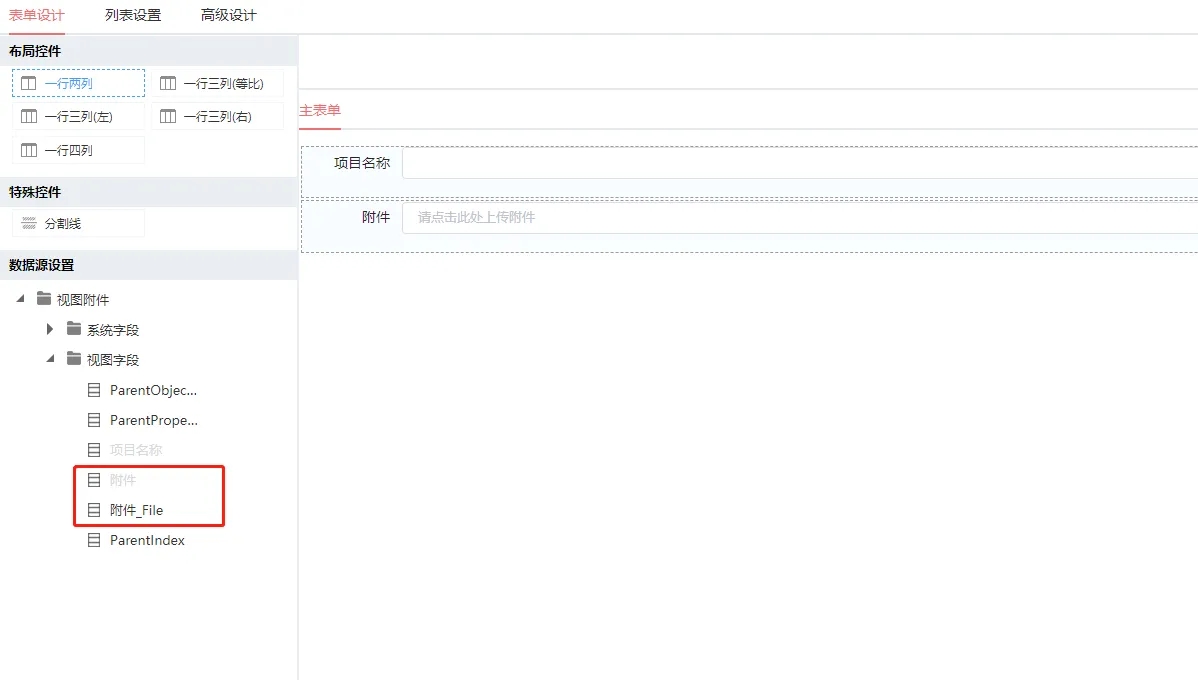Screen dimensions: 1198x680
Task: Select the 主表单 tab
Action: click(320, 111)
